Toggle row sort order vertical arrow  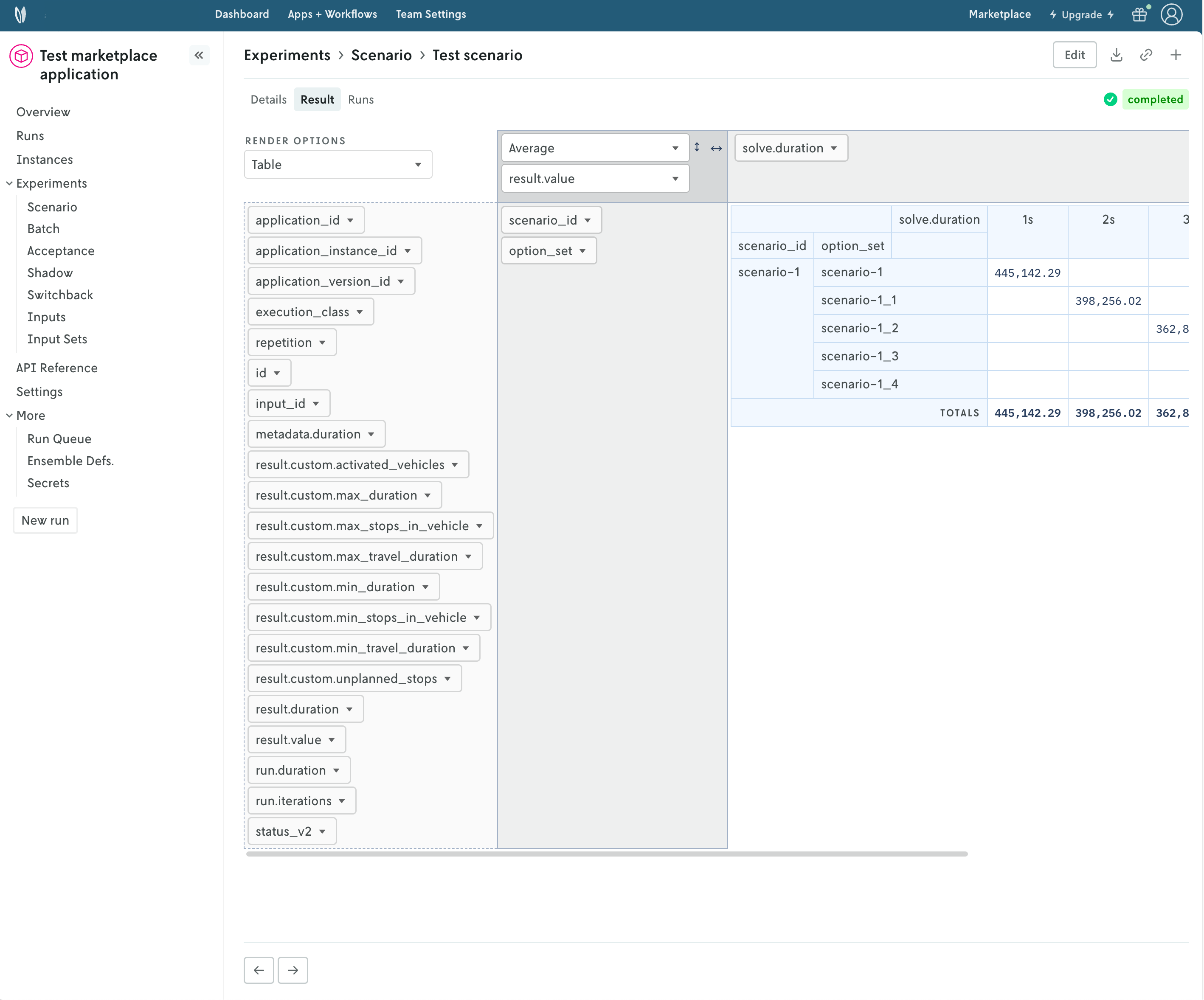pyautogui.click(x=697, y=147)
